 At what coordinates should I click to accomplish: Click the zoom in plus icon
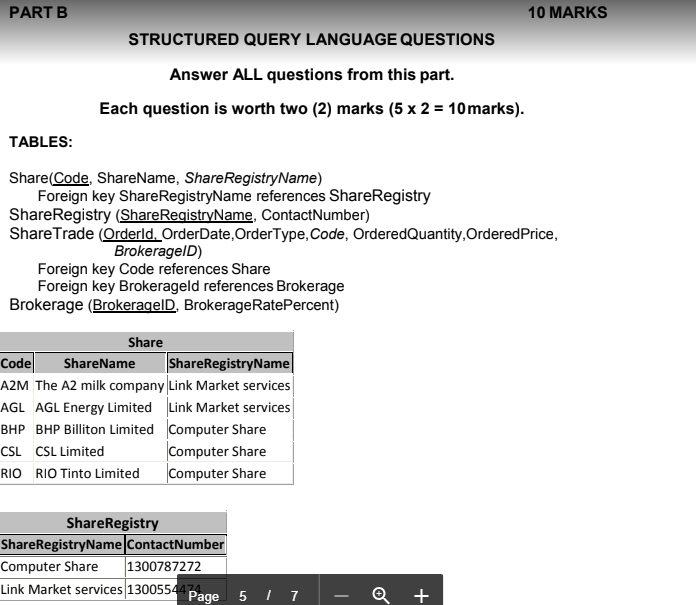421,596
